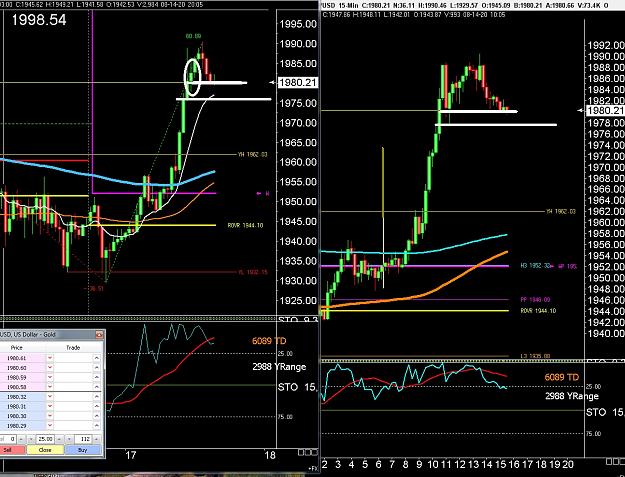Viewport: 625px width, 477px height.
Task: Click the 25.00 value input field
Action: point(45,439)
